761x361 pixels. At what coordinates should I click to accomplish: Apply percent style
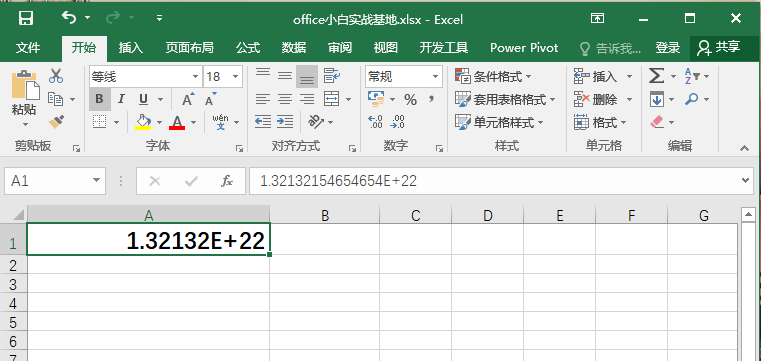tap(411, 99)
